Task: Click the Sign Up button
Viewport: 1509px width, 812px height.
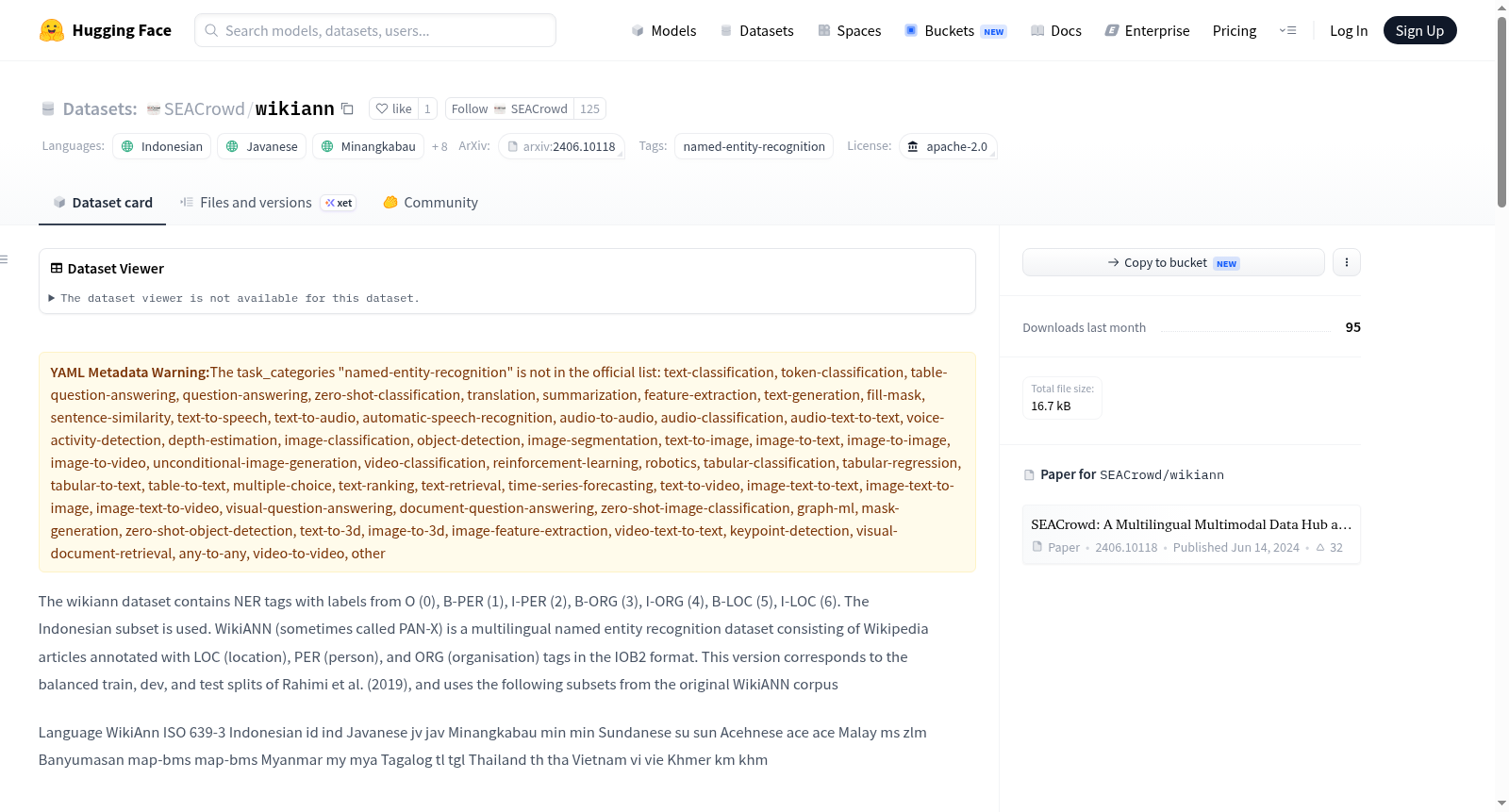Action: click(x=1419, y=30)
